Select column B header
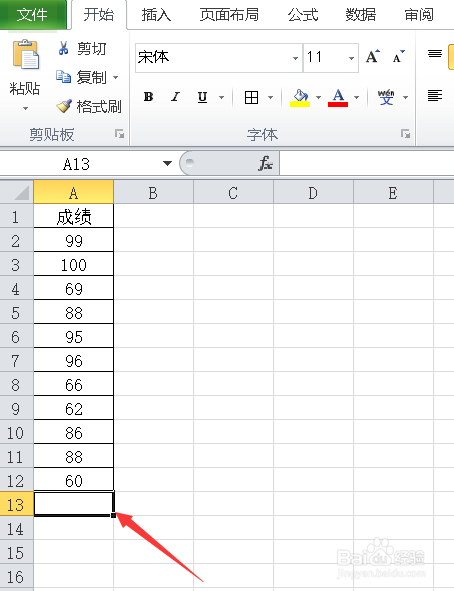Image resolution: width=454 pixels, height=591 pixels. tap(153, 193)
